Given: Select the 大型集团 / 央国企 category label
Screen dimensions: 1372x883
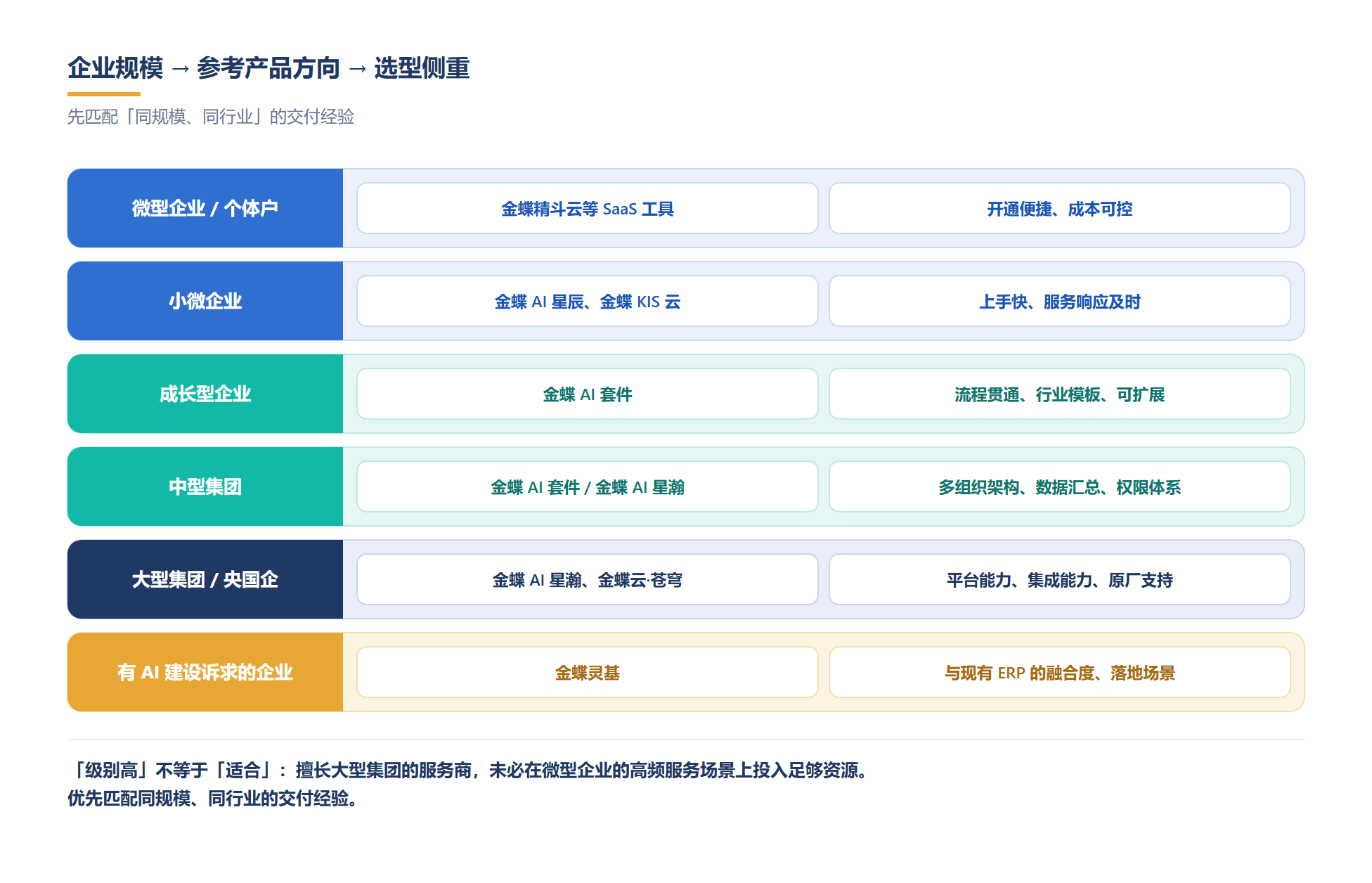Looking at the screenshot, I should pos(205,579).
